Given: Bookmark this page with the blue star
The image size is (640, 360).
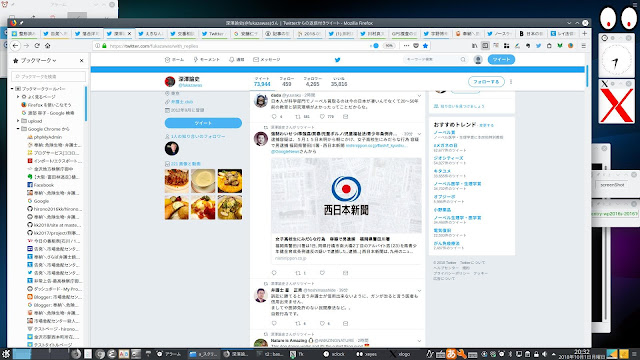Looking at the screenshot, I should point(425,46).
